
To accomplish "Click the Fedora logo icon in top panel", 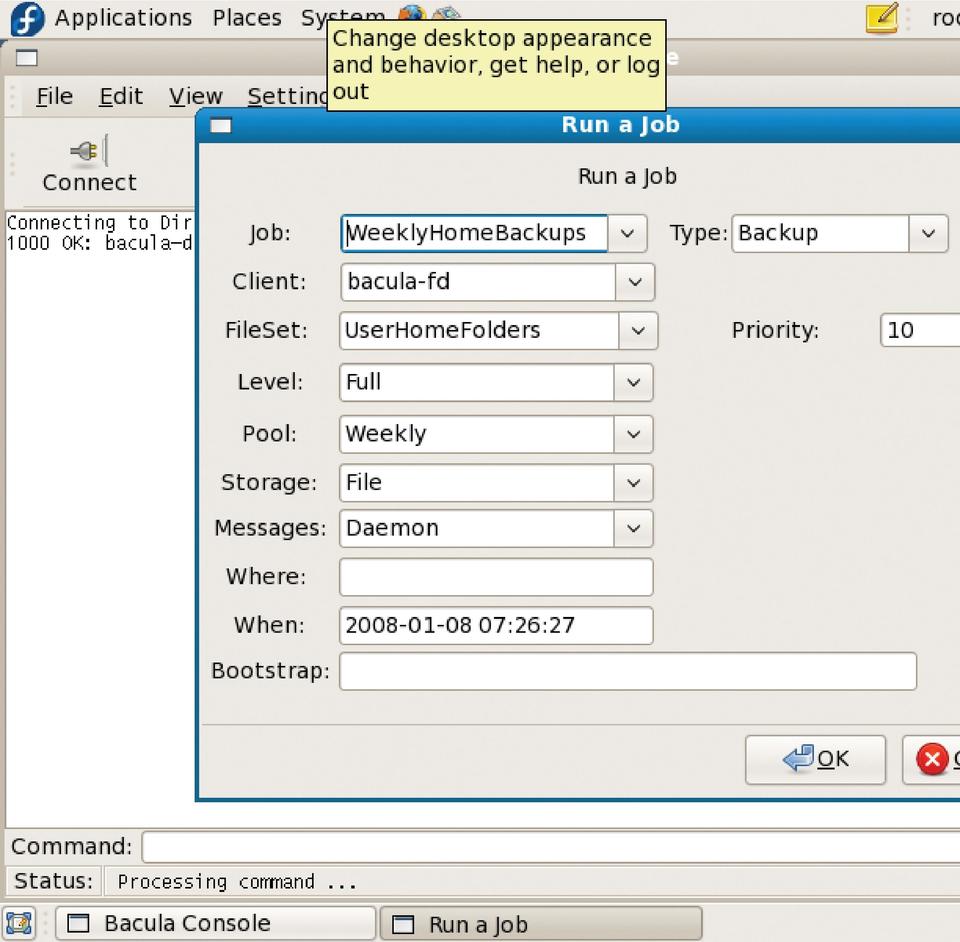I will 28,18.
